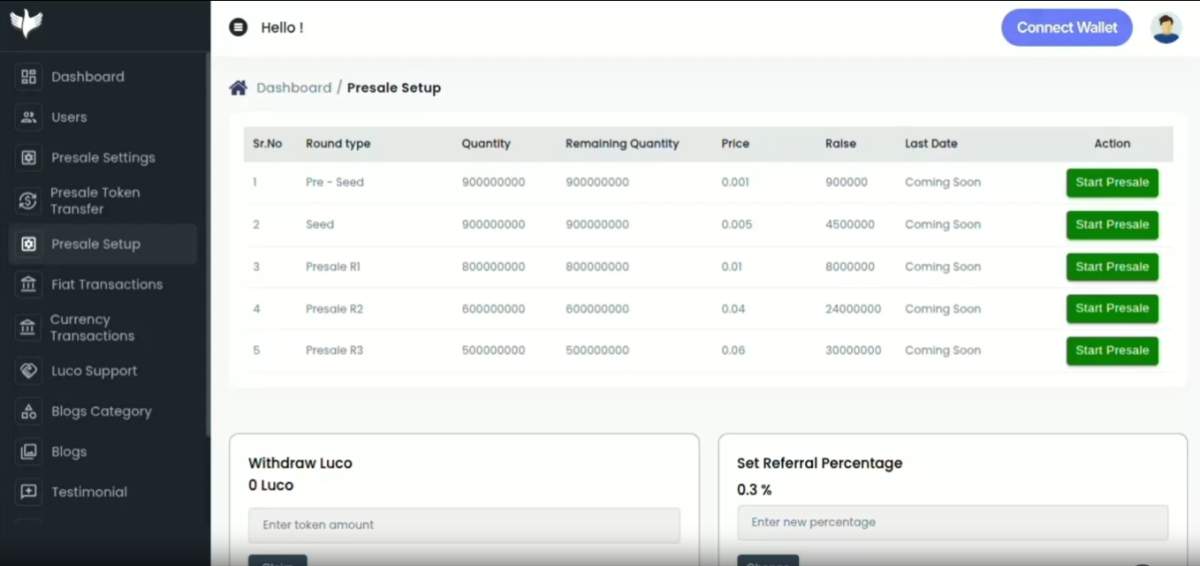Open the user profile avatar

coord(1166,28)
